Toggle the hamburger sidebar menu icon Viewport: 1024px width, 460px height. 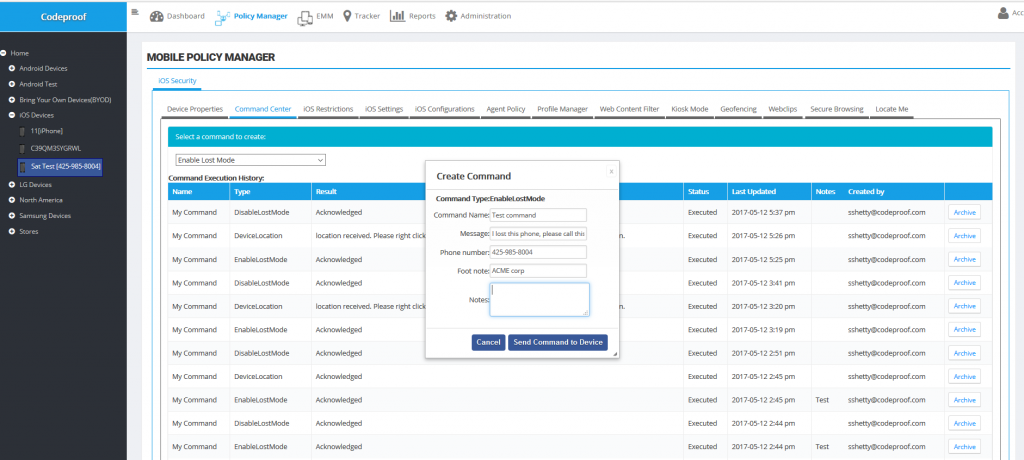point(135,11)
